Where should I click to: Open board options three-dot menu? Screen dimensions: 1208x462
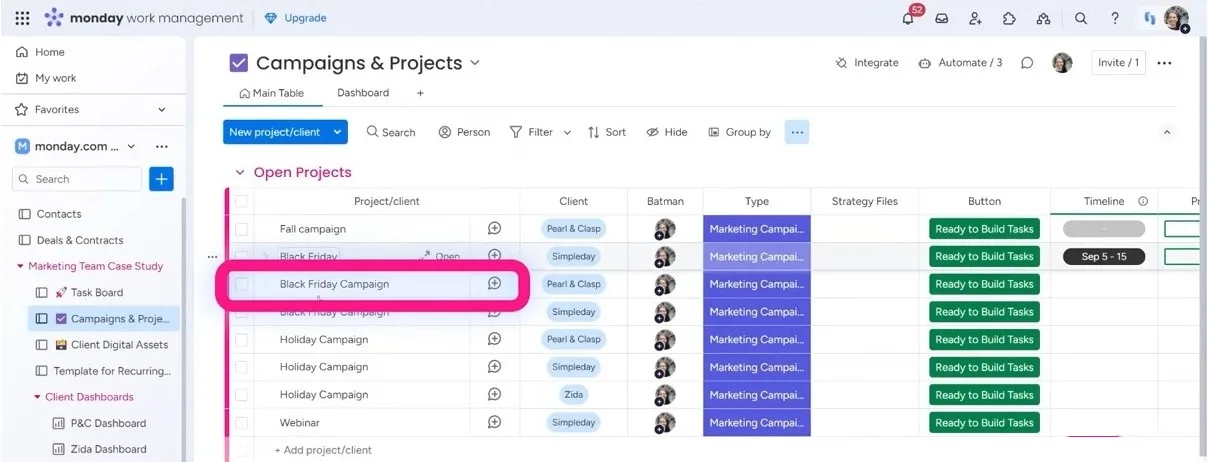tap(1164, 63)
